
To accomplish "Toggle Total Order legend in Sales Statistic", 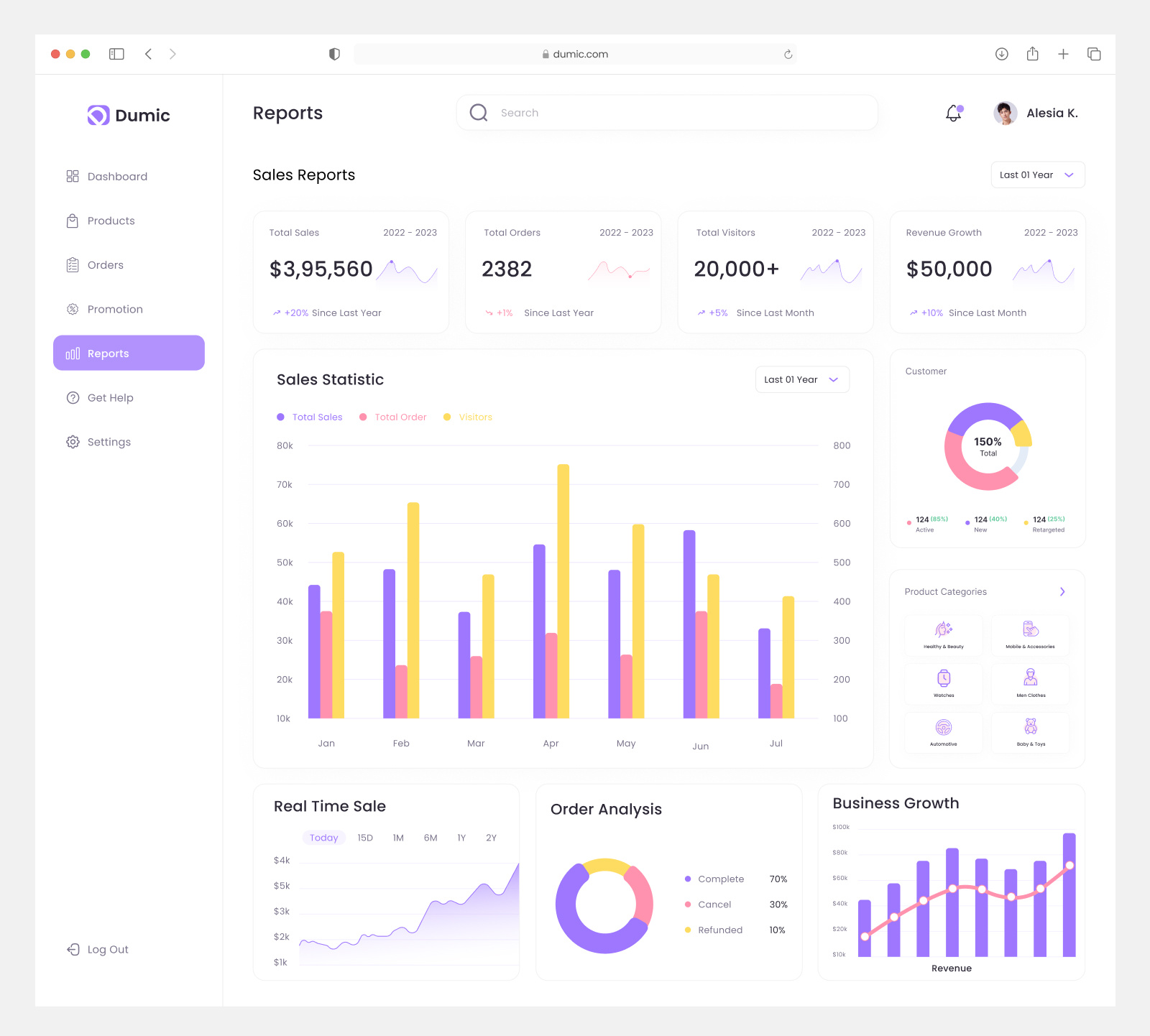I will click(392, 417).
